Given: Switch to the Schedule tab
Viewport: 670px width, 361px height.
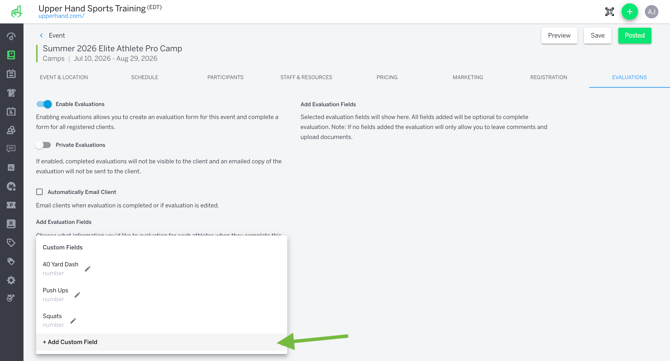Looking at the screenshot, I should 144,77.
